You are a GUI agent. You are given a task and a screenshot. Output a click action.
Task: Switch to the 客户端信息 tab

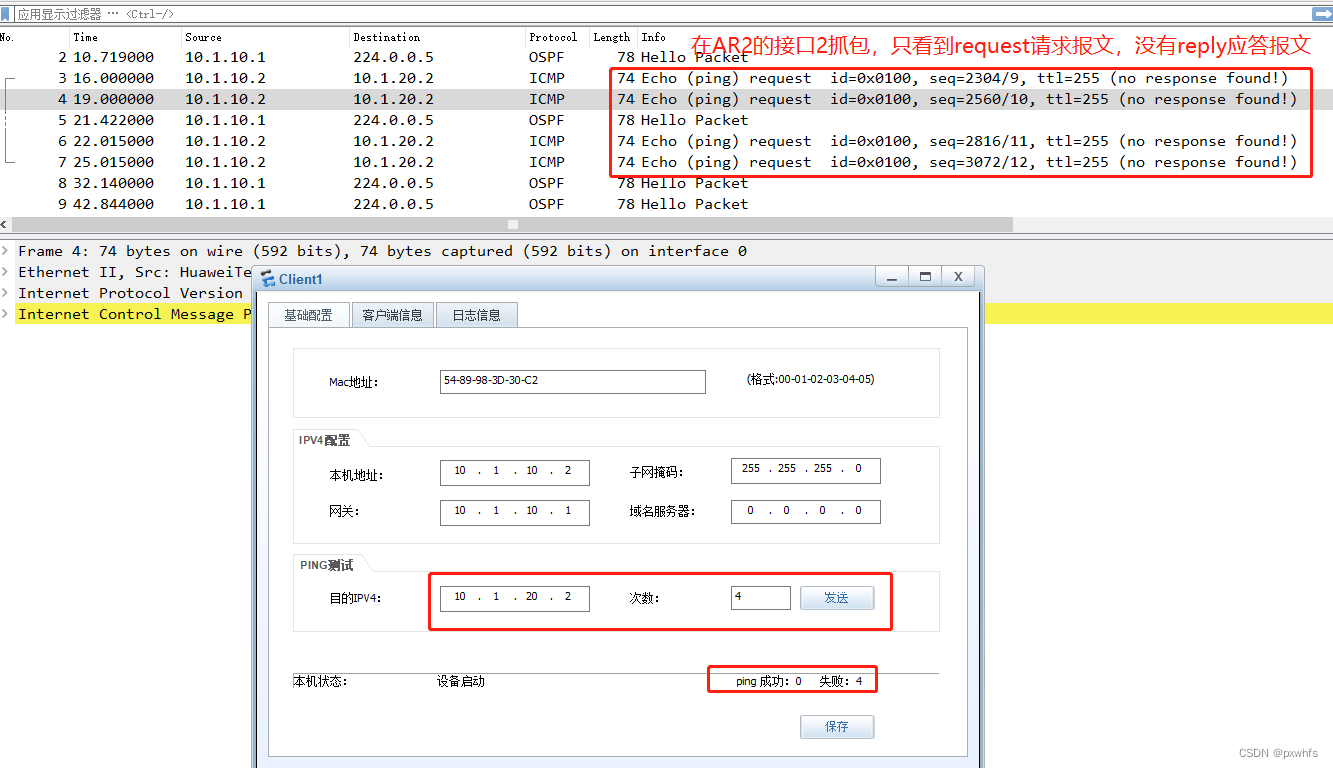pos(392,314)
